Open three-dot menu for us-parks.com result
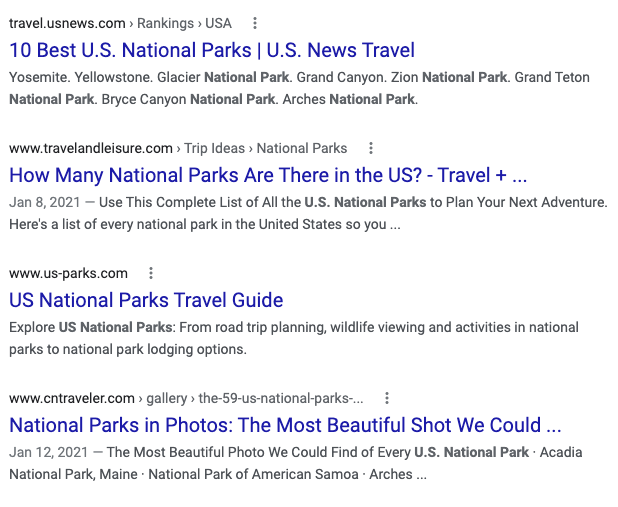618x507 pixels. (151, 273)
